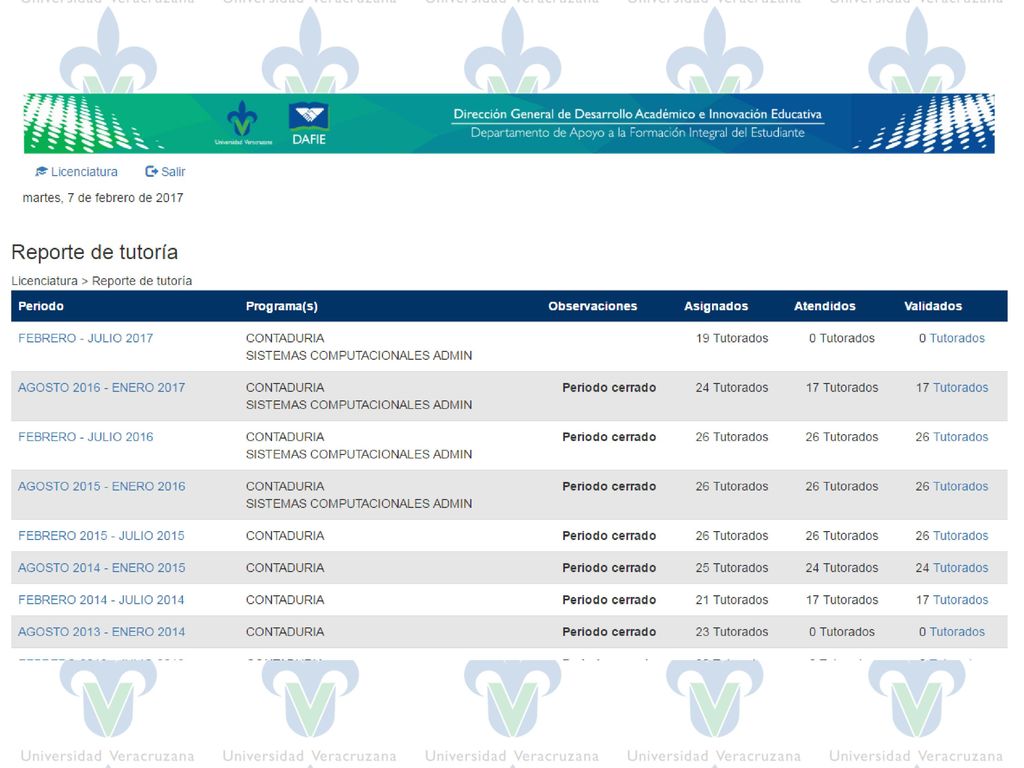Select 24 Tutorados assigned for AGOSTO 2016 - ENERO 2017
Image resolution: width=1024 pixels, height=768 pixels.
coord(732,388)
